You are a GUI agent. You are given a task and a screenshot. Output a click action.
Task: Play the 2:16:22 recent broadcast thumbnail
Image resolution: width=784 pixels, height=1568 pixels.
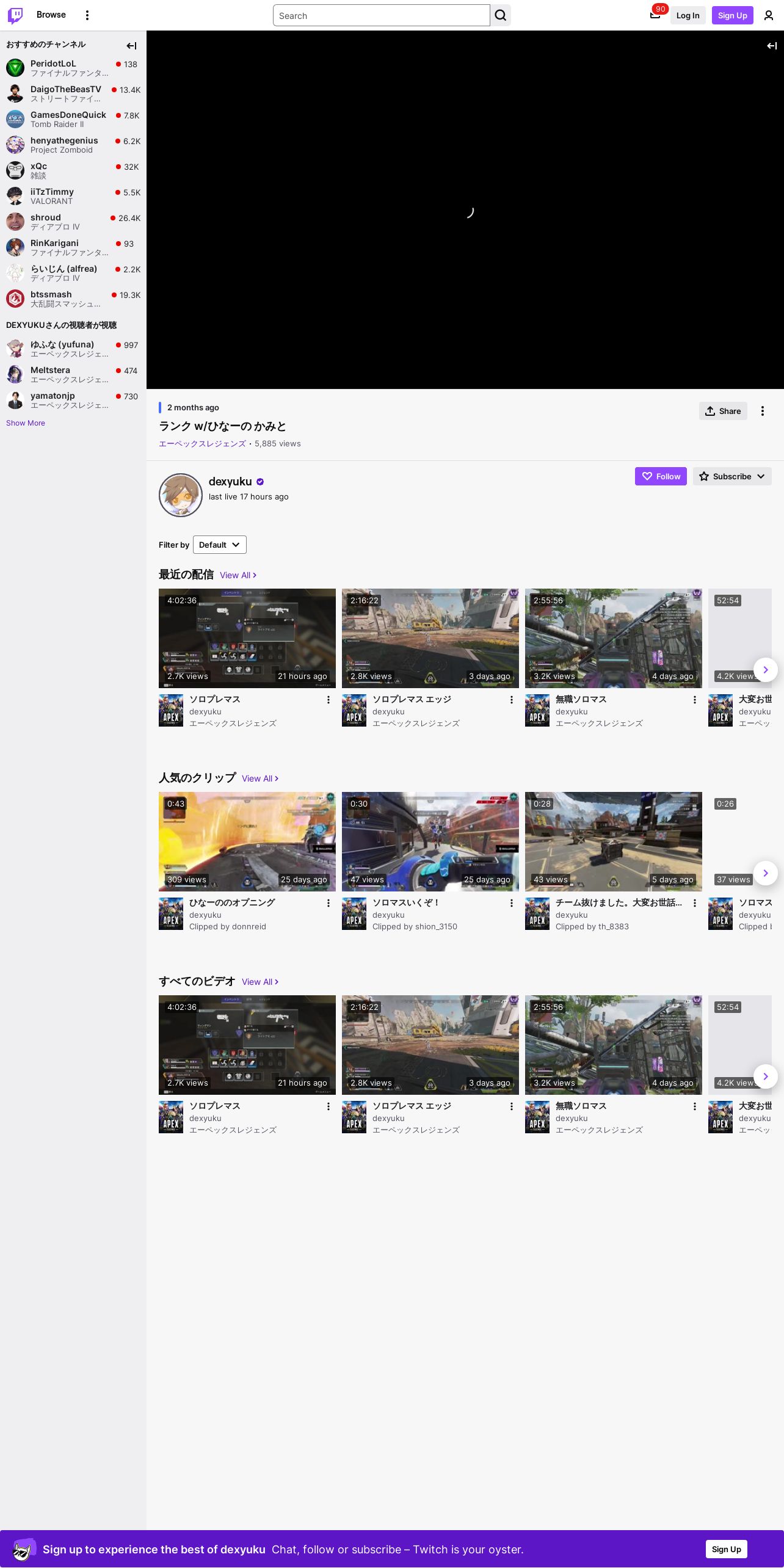[430, 638]
